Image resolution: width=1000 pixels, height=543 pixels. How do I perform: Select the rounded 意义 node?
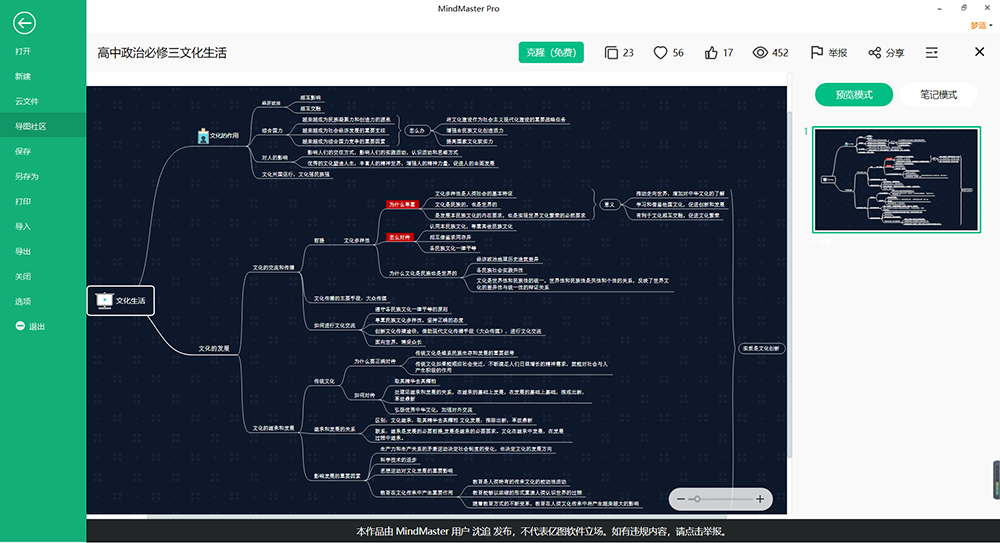click(x=610, y=204)
